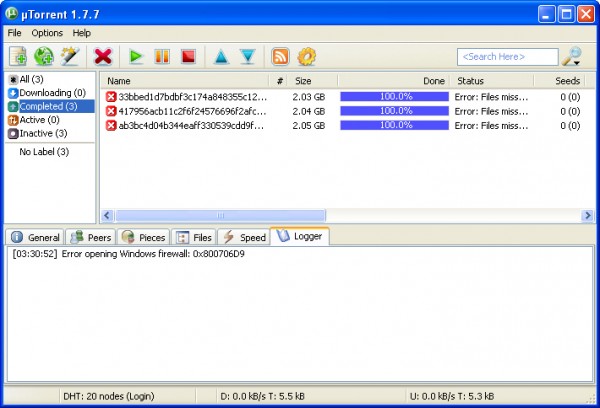Switch to the Speed tab
The width and height of the screenshot is (600, 408).
(244, 237)
